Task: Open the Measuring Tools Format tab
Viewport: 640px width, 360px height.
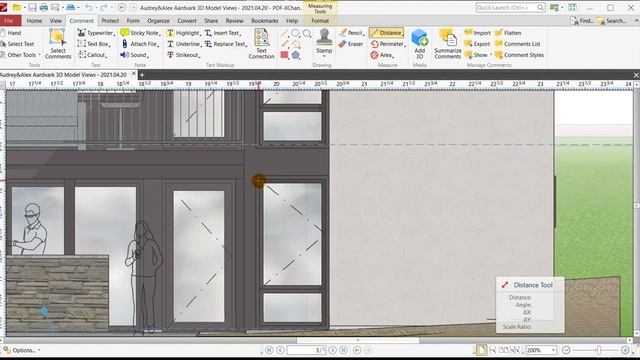Action: 320,20
